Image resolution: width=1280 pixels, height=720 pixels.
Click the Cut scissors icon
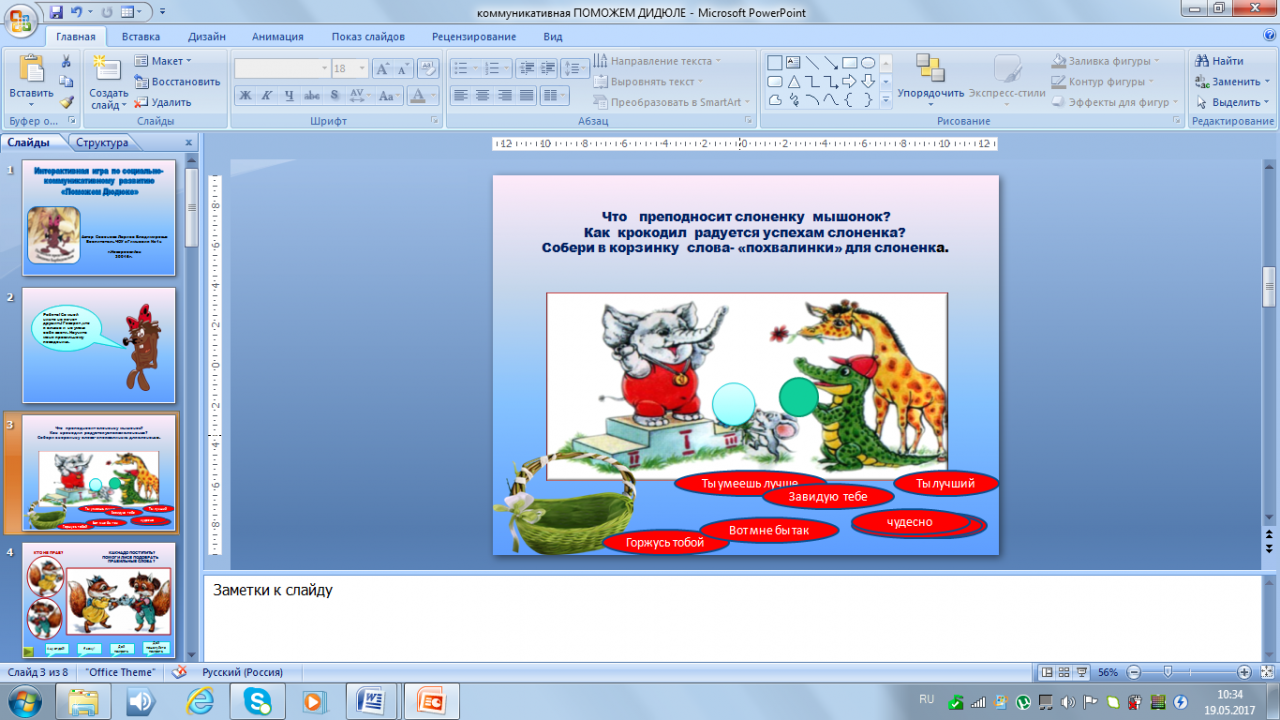click(x=66, y=62)
